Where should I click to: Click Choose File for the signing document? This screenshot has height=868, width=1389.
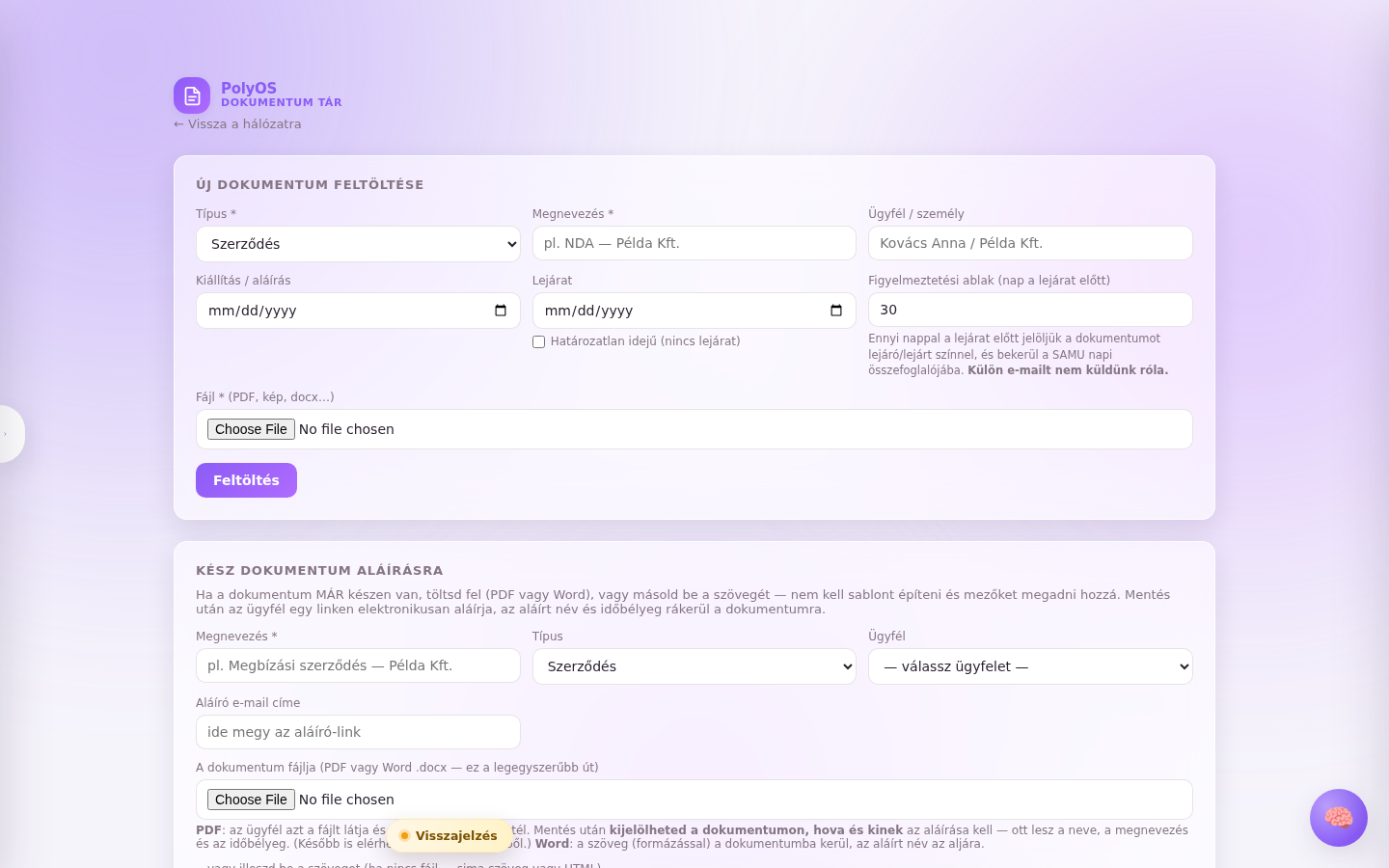(251, 800)
